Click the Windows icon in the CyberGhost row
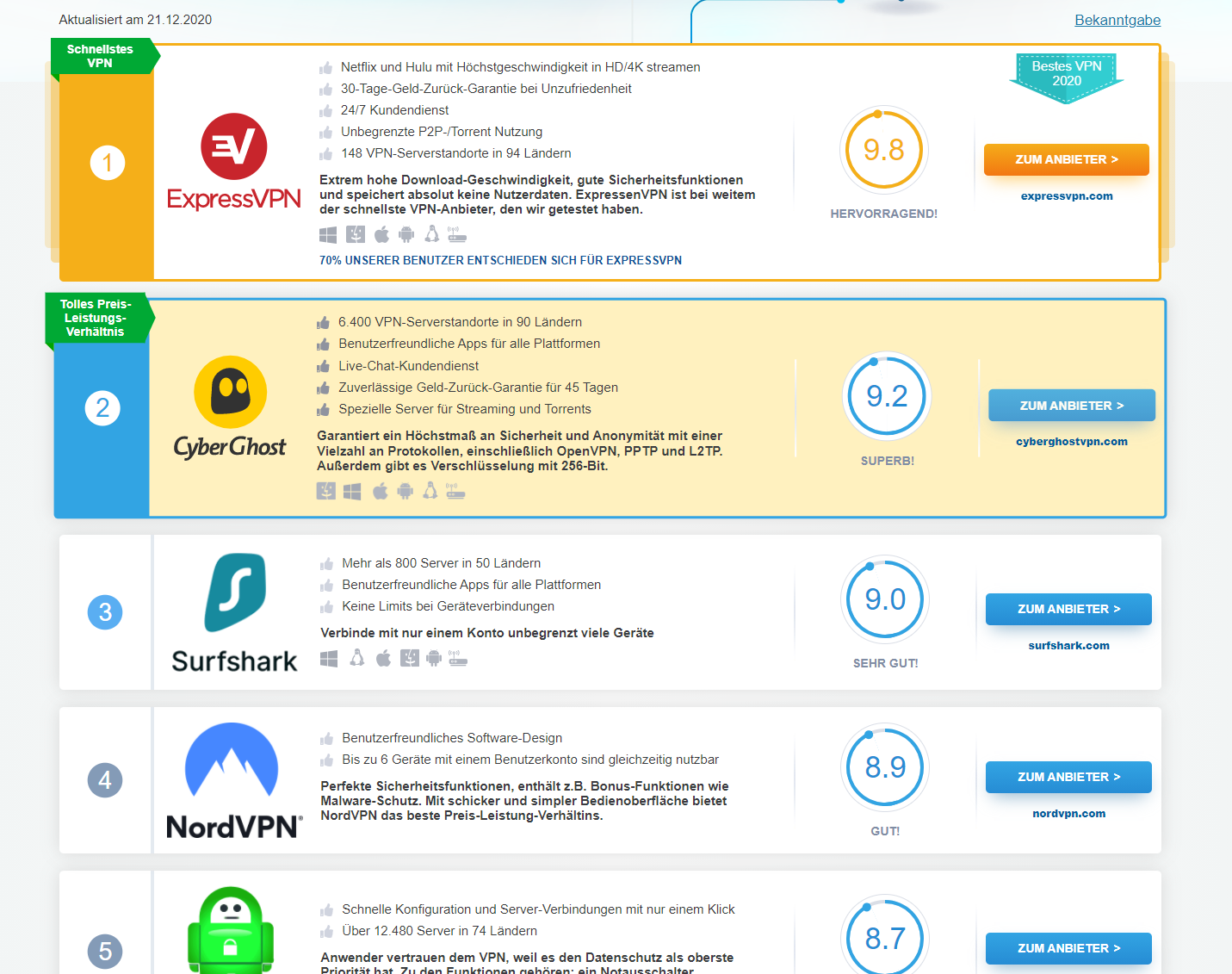This screenshot has height=974, width=1232. tap(352, 492)
